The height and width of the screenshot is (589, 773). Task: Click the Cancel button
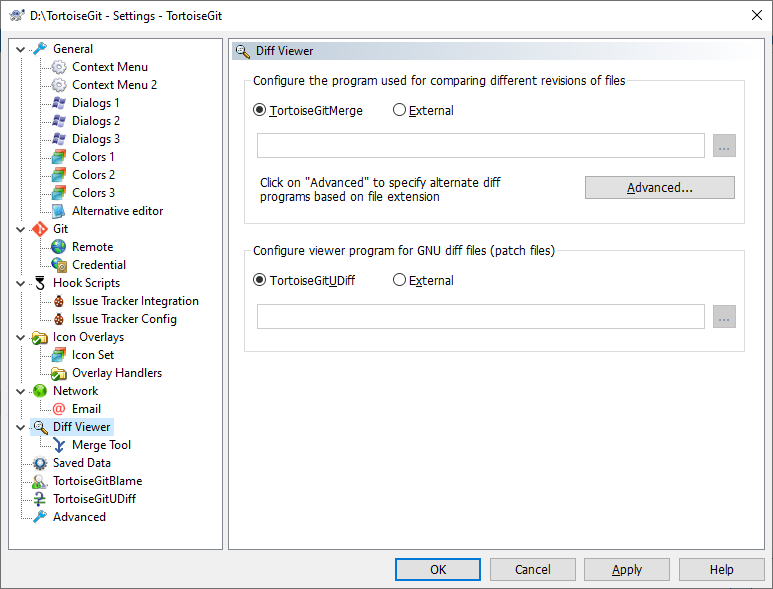coord(532,569)
